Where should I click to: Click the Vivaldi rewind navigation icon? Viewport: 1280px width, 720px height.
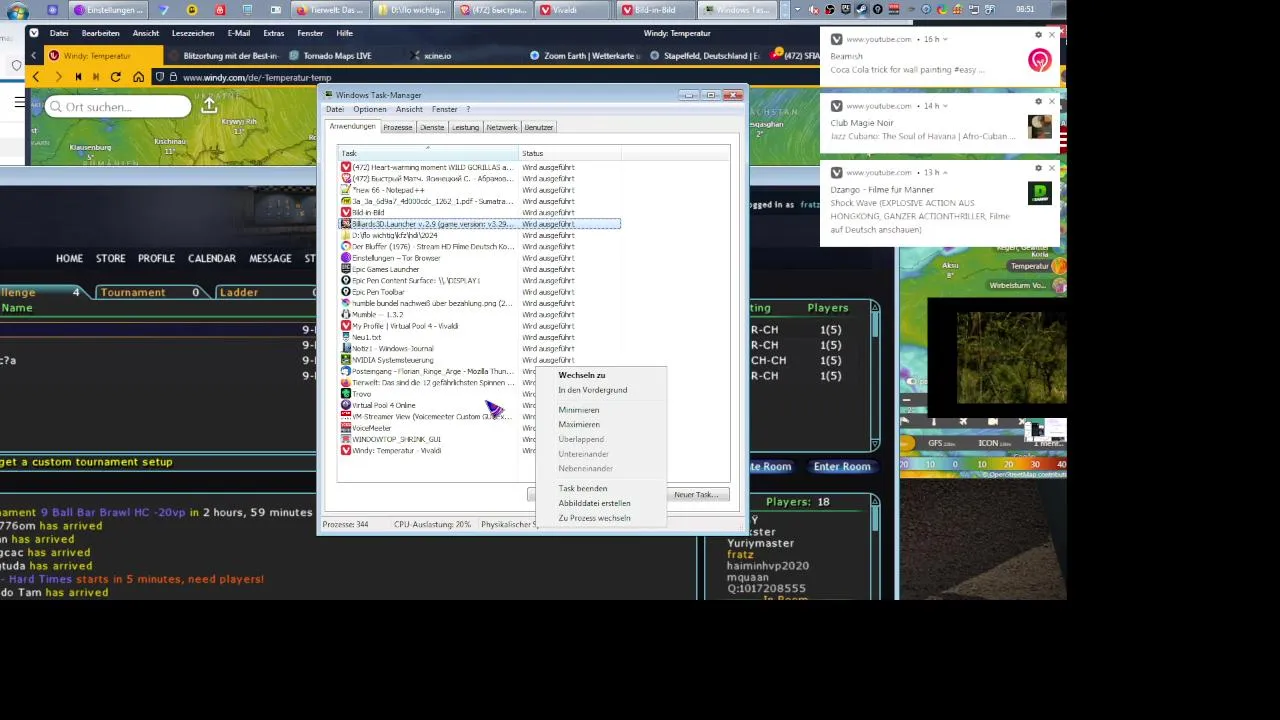pyautogui.click(x=77, y=77)
